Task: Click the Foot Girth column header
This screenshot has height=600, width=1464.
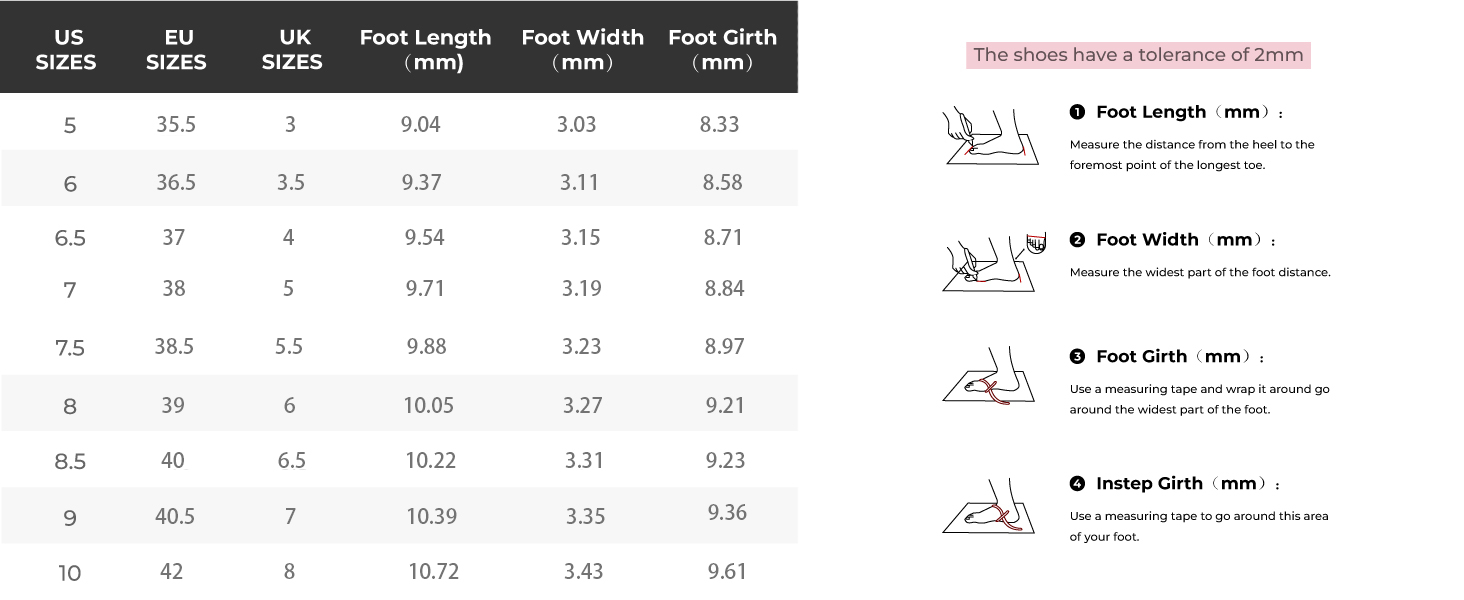Action: click(722, 50)
